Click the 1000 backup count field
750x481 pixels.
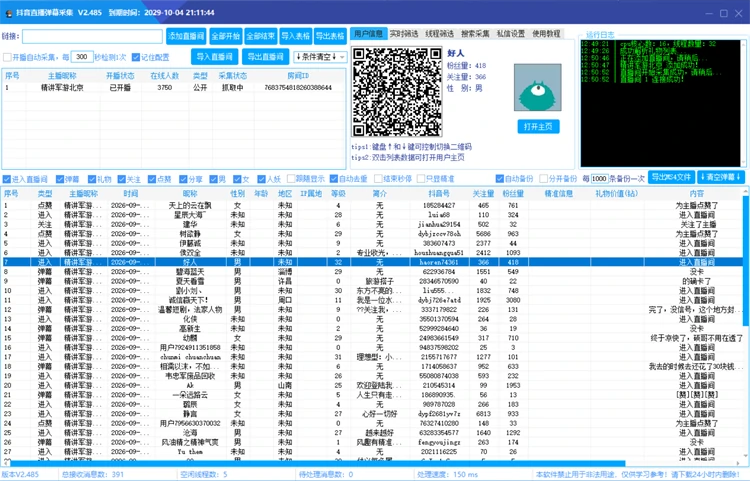point(599,178)
